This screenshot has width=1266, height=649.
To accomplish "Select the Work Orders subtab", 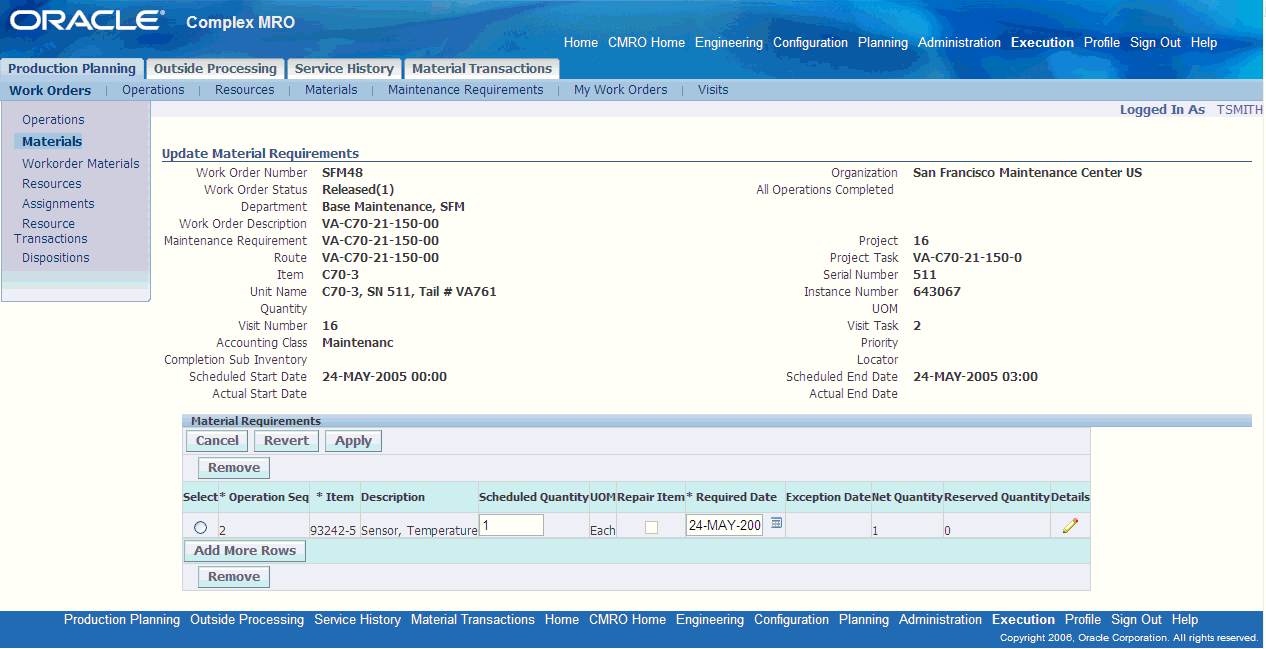I will pyautogui.click(x=50, y=90).
